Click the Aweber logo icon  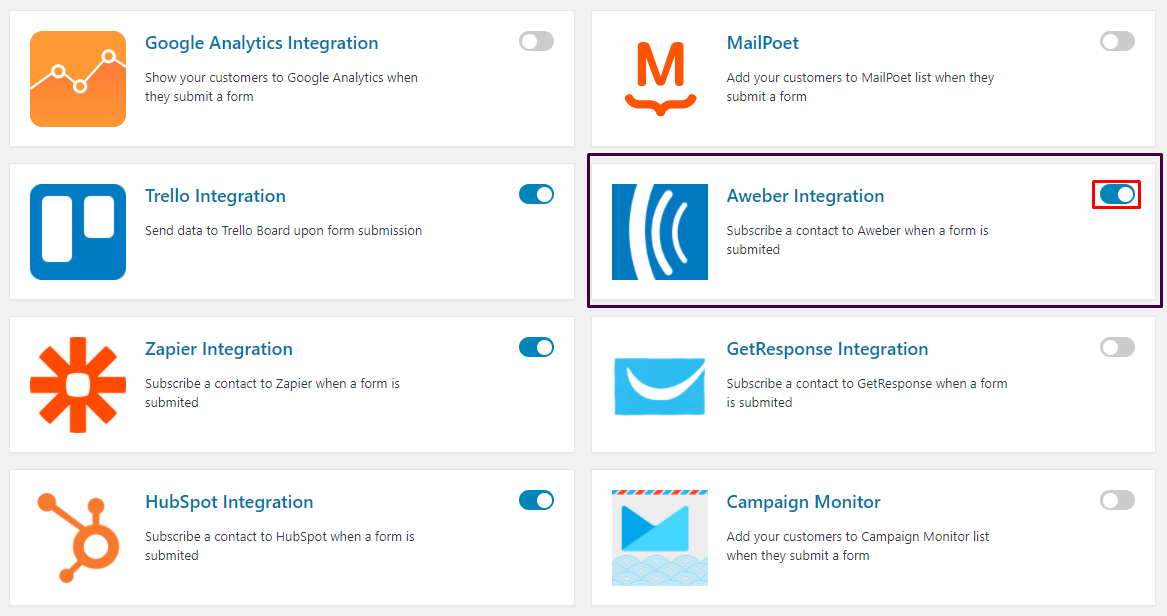[659, 232]
